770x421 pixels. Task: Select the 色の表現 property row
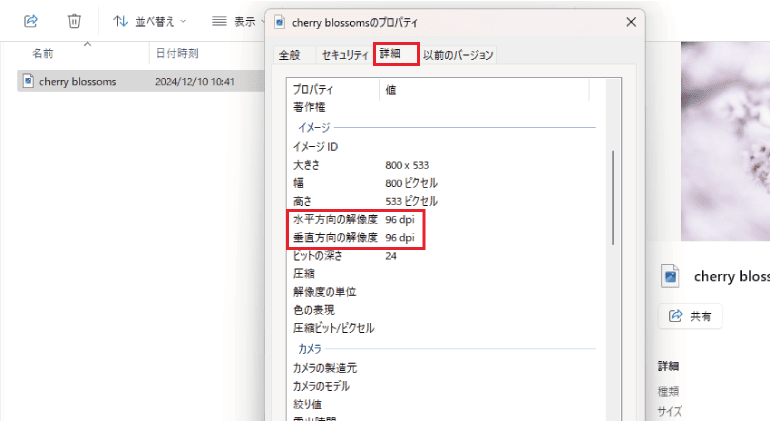(x=314, y=310)
